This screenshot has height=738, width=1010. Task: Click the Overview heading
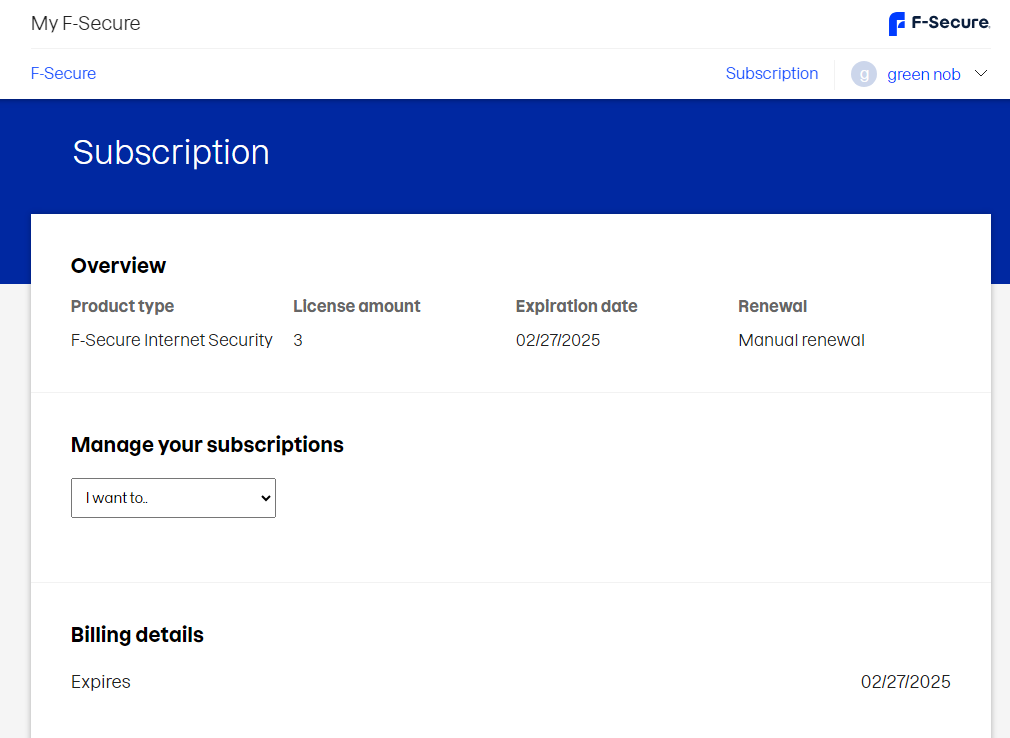pyautogui.click(x=119, y=265)
